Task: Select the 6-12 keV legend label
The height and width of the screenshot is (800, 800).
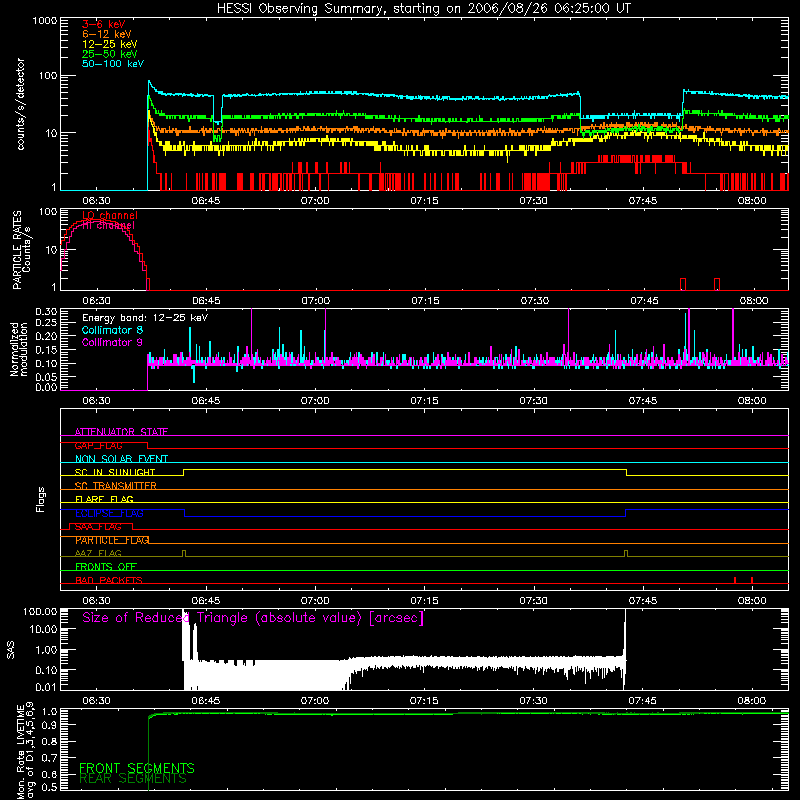Action: click(x=107, y=34)
